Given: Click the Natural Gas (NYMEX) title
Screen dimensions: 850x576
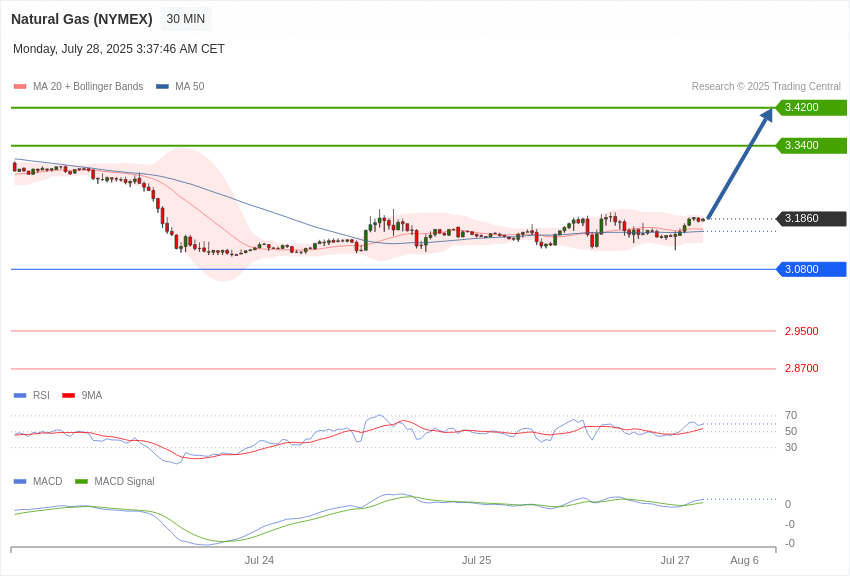Looking at the screenshot, I should 82,19.
